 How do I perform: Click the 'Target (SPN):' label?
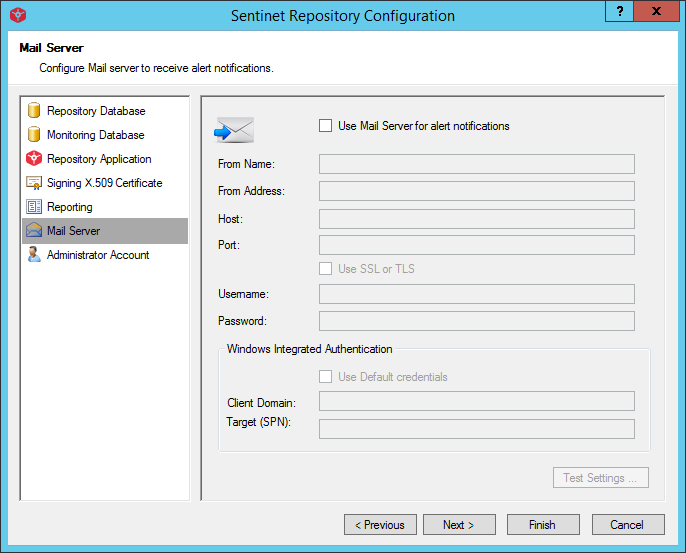click(x=259, y=422)
